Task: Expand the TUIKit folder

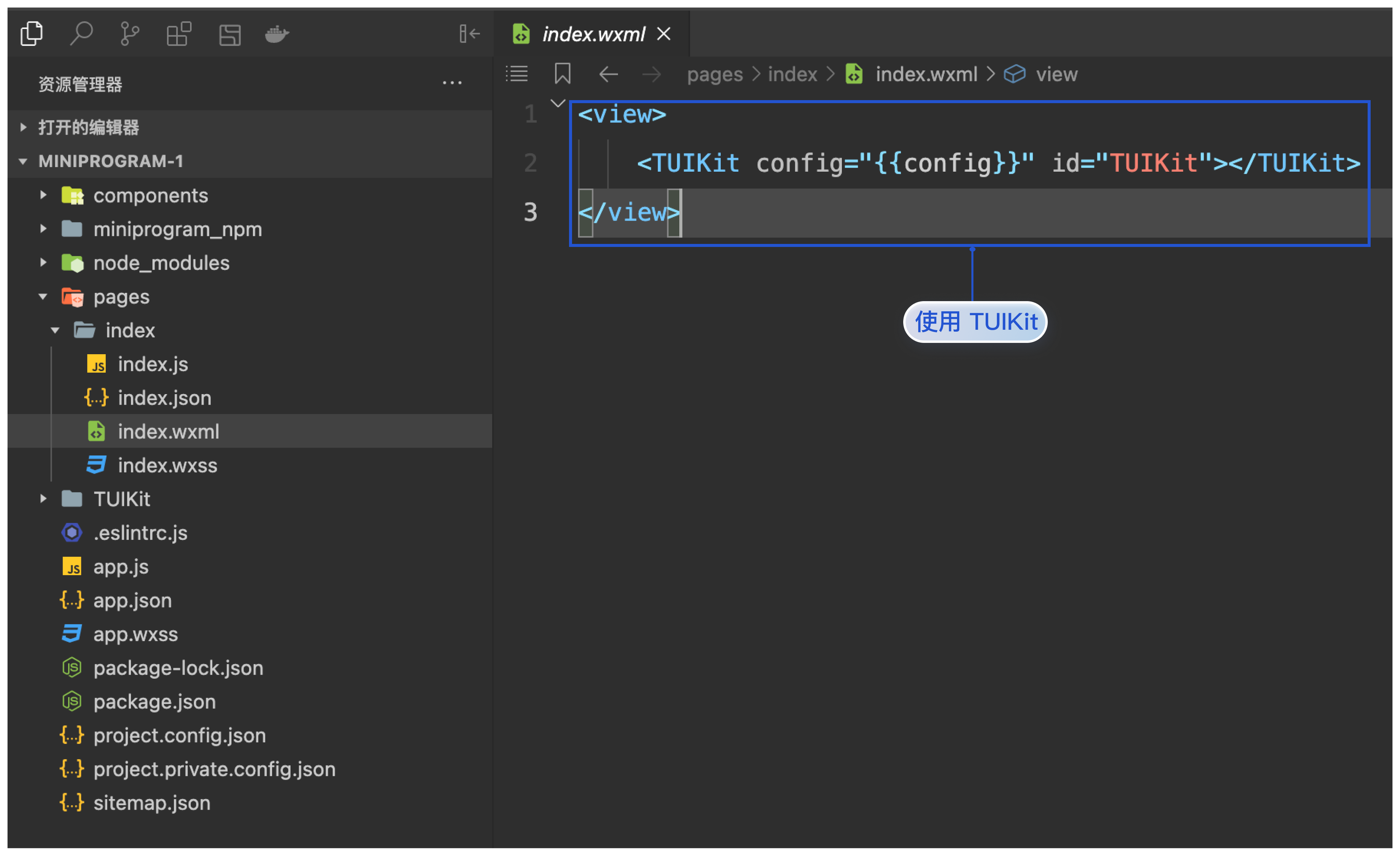Action: click(x=250, y=499)
